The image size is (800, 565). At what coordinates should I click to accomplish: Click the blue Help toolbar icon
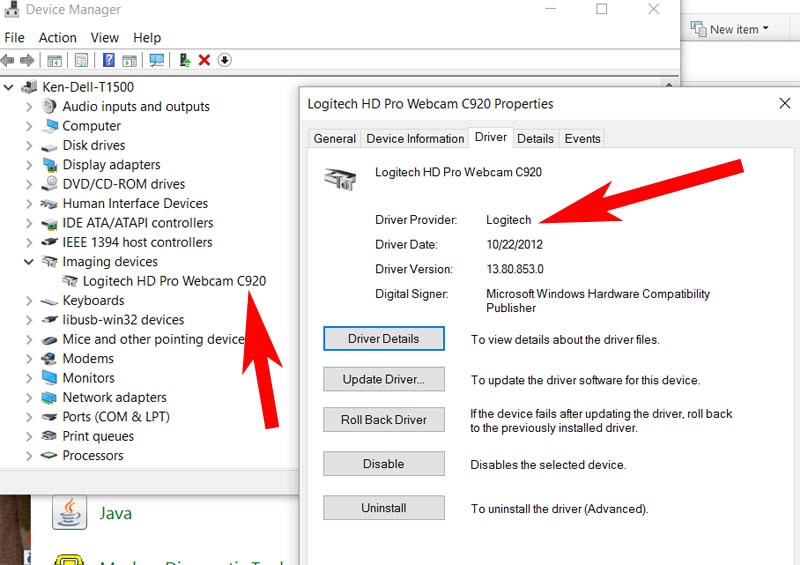coord(108,60)
